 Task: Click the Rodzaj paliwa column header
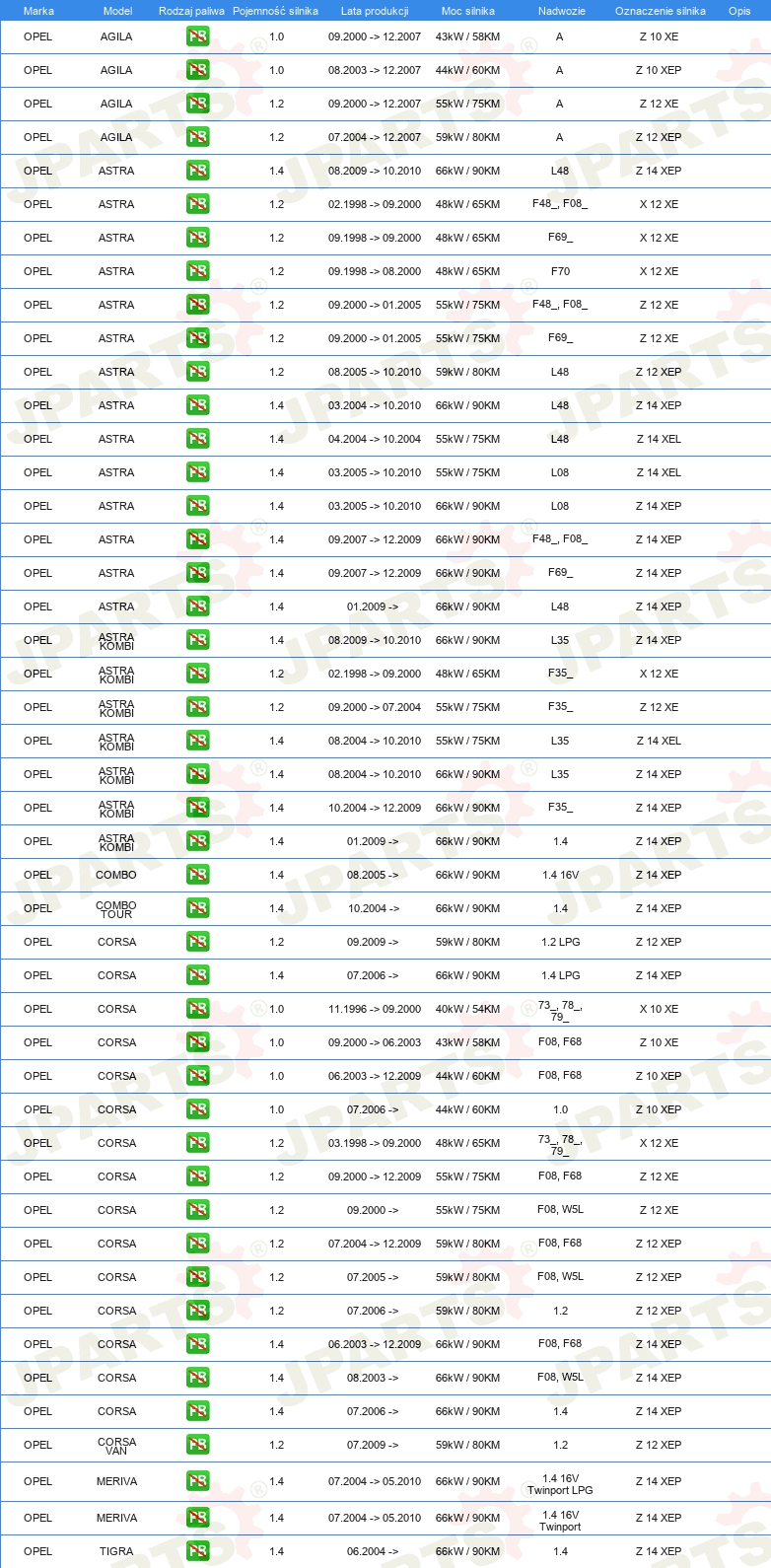(x=191, y=11)
